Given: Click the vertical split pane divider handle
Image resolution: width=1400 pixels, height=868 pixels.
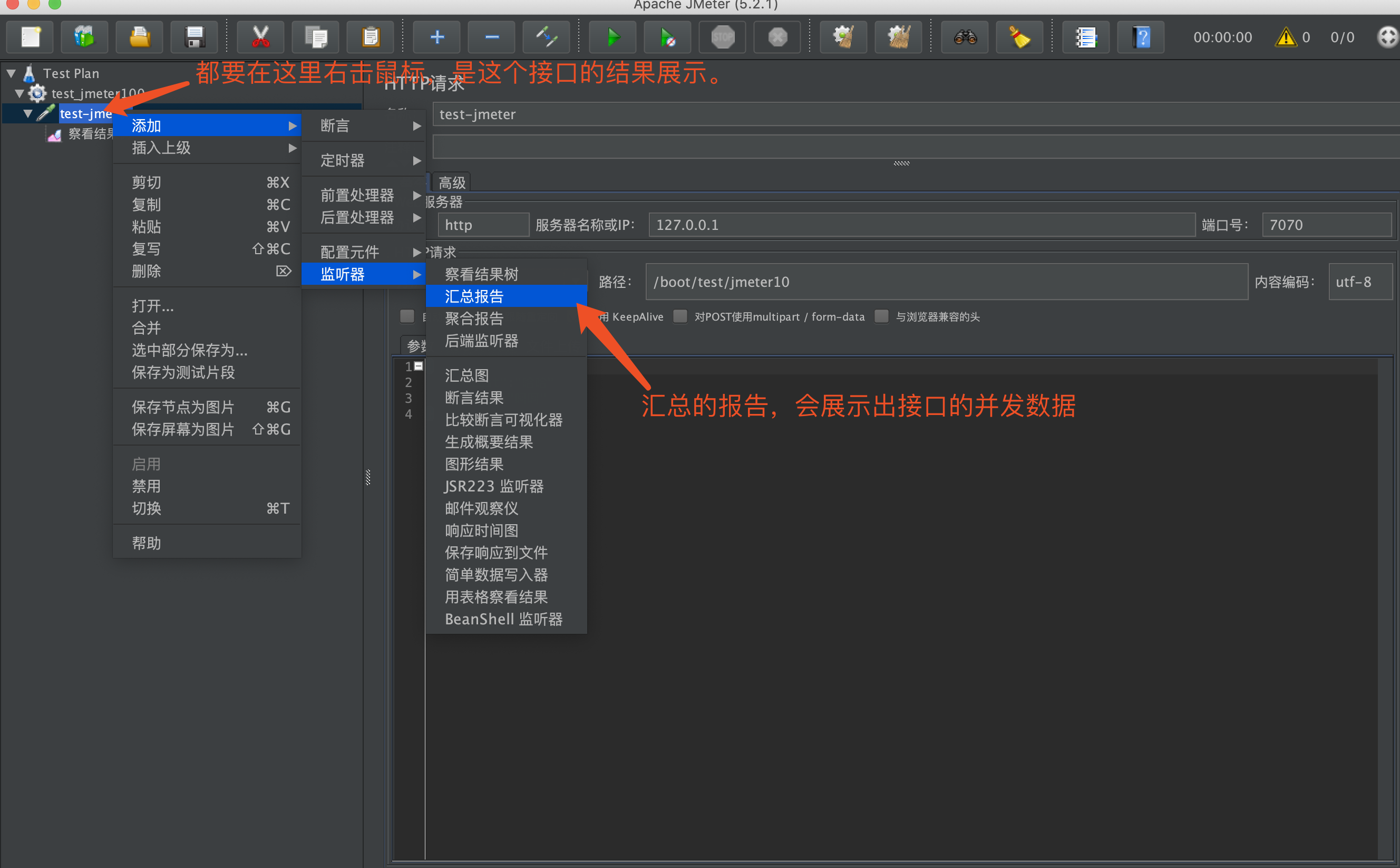Looking at the screenshot, I should [x=368, y=477].
